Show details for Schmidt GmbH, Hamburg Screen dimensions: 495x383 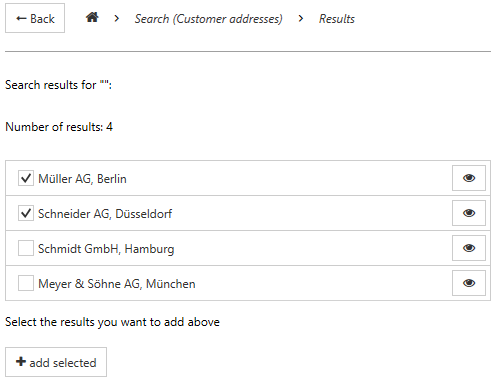[469, 248]
